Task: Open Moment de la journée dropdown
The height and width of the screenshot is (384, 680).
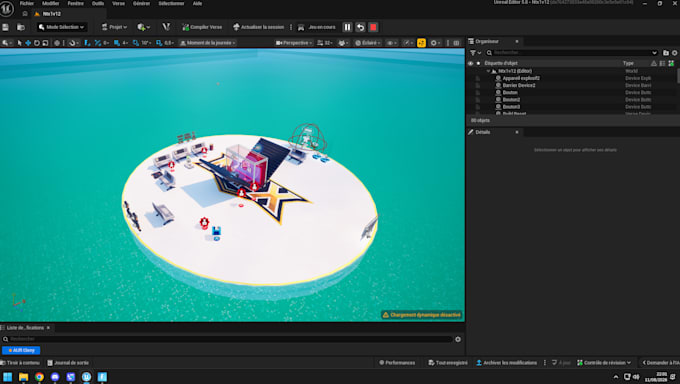Action: click(208, 43)
